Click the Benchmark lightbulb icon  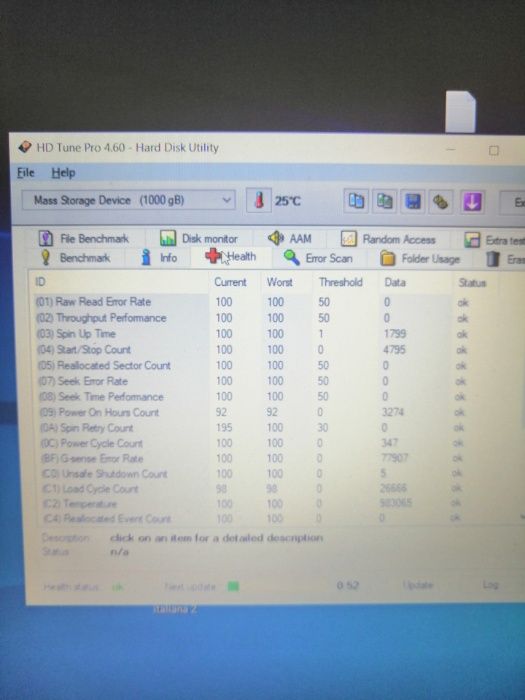[x=45, y=258]
